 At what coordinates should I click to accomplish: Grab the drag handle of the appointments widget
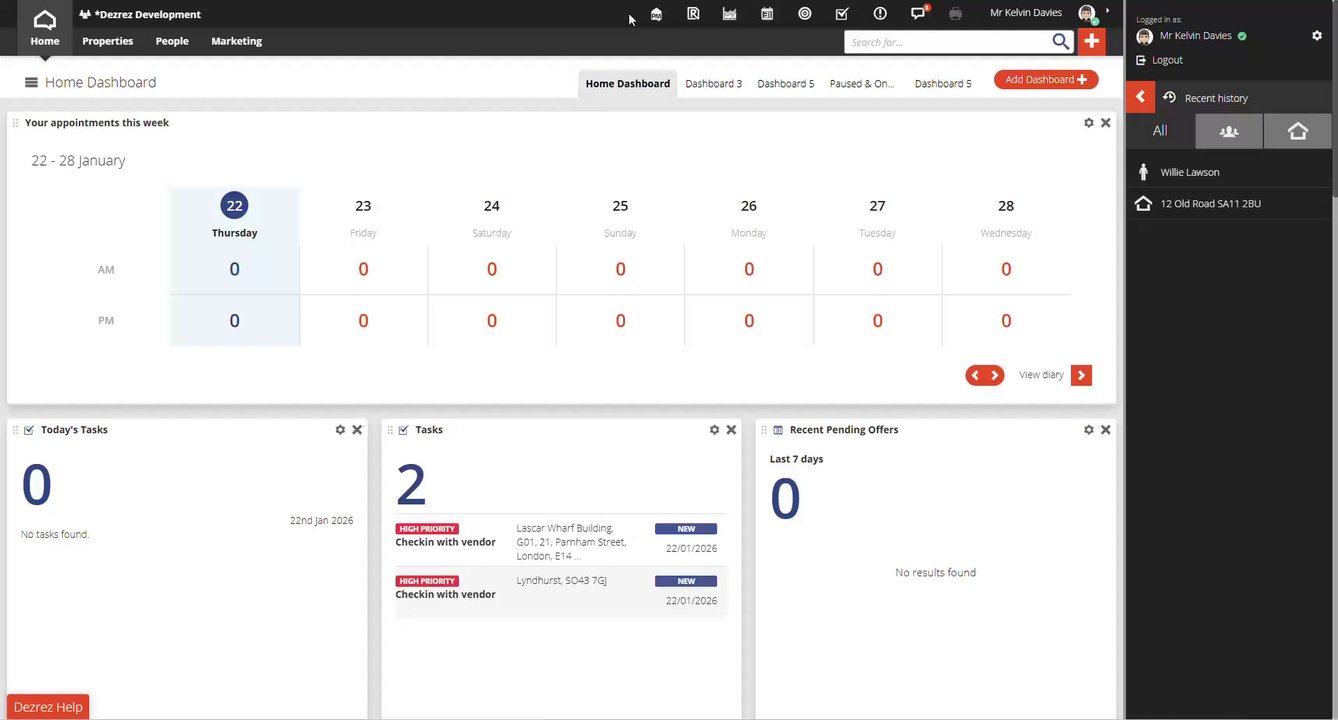click(x=16, y=123)
